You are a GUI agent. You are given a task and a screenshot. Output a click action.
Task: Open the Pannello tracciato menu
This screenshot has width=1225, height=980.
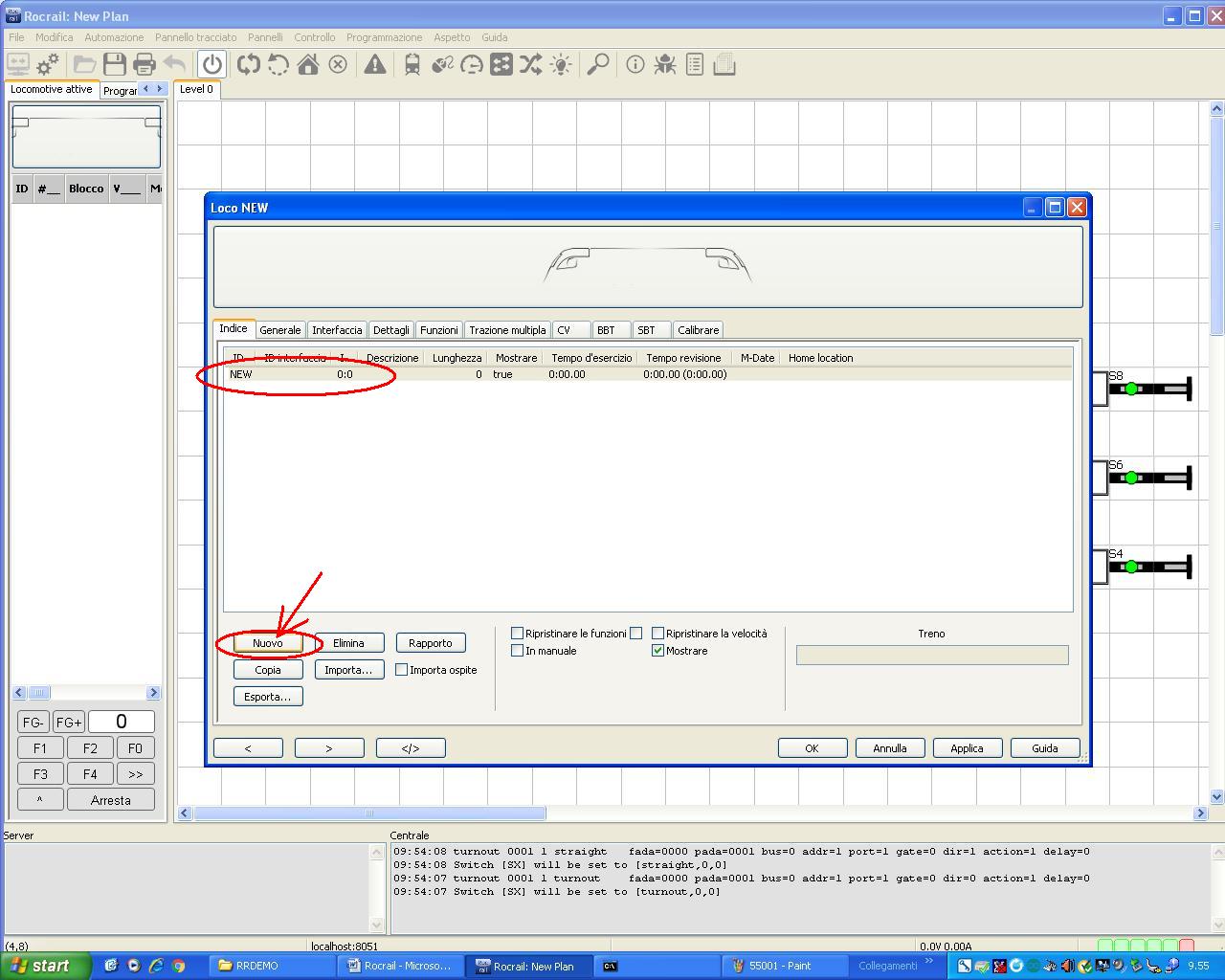pos(195,37)
